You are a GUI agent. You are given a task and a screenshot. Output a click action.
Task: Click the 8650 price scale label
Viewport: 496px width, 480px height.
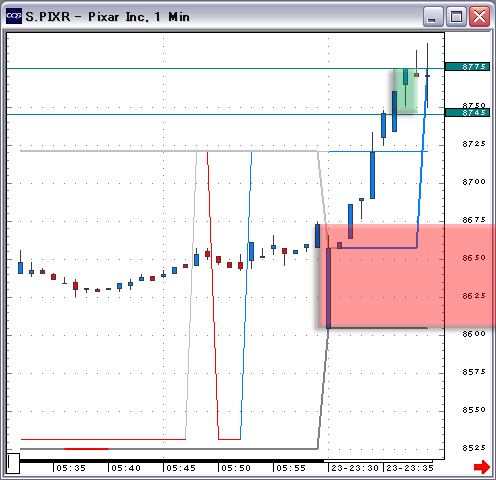pos(474,258)
